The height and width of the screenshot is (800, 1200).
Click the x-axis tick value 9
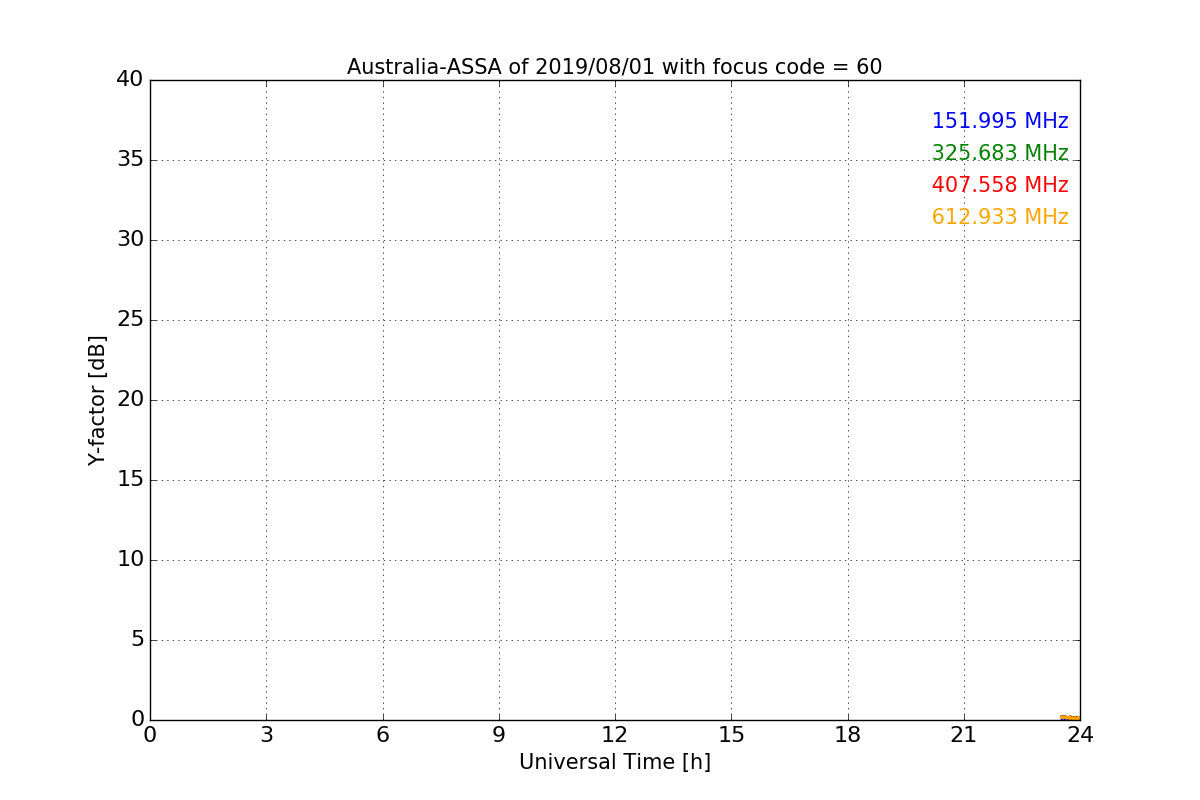499,735
